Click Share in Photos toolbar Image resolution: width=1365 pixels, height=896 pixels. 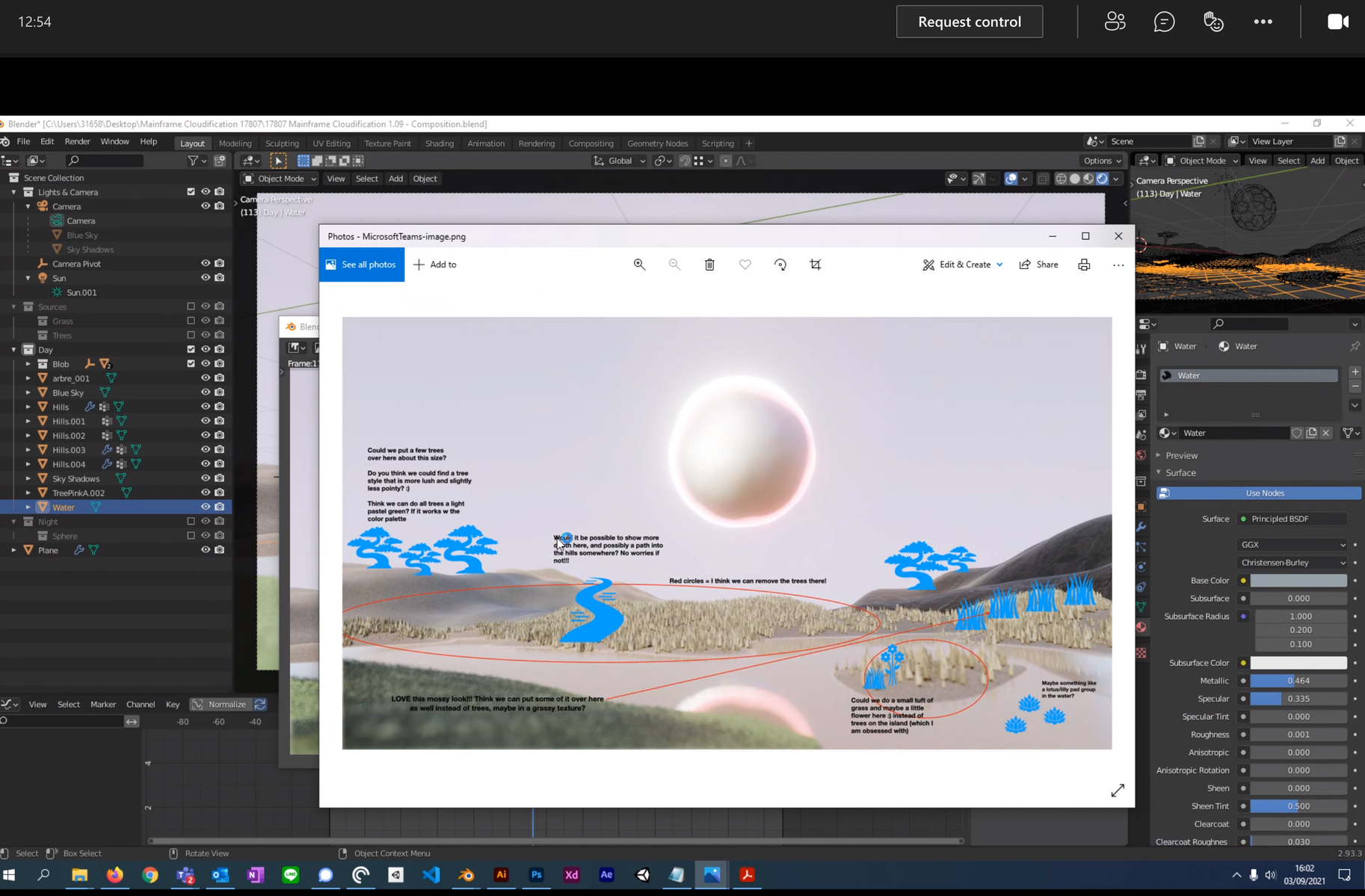click(x=1039, y=265)
